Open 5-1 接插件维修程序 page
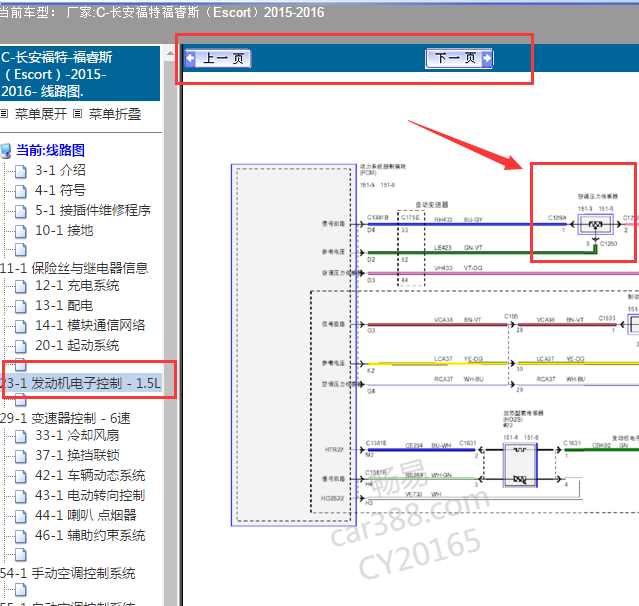Viewport: 639px width, 606px height. pyautogui.click(x=93, y=210)
